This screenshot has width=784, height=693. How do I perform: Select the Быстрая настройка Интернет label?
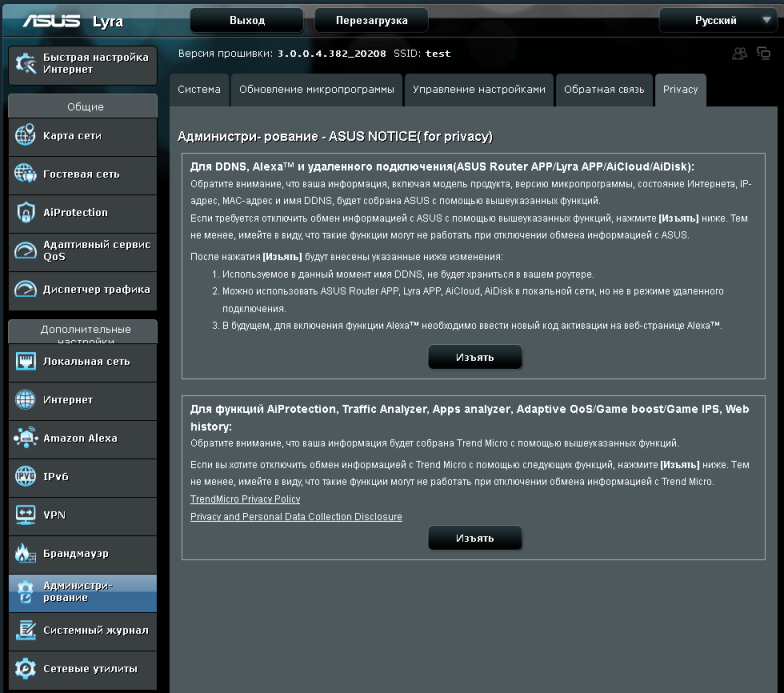tap(96, 64)
